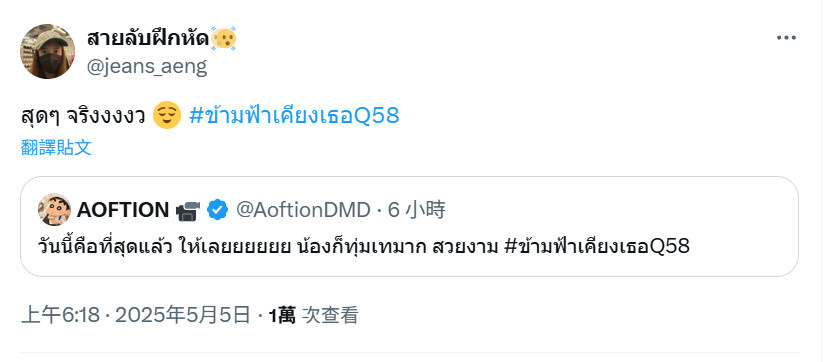Click the hashtag at the end of the quoted tweet
The height and width of the screenshot is (362, 828).
tap(597, 246)
